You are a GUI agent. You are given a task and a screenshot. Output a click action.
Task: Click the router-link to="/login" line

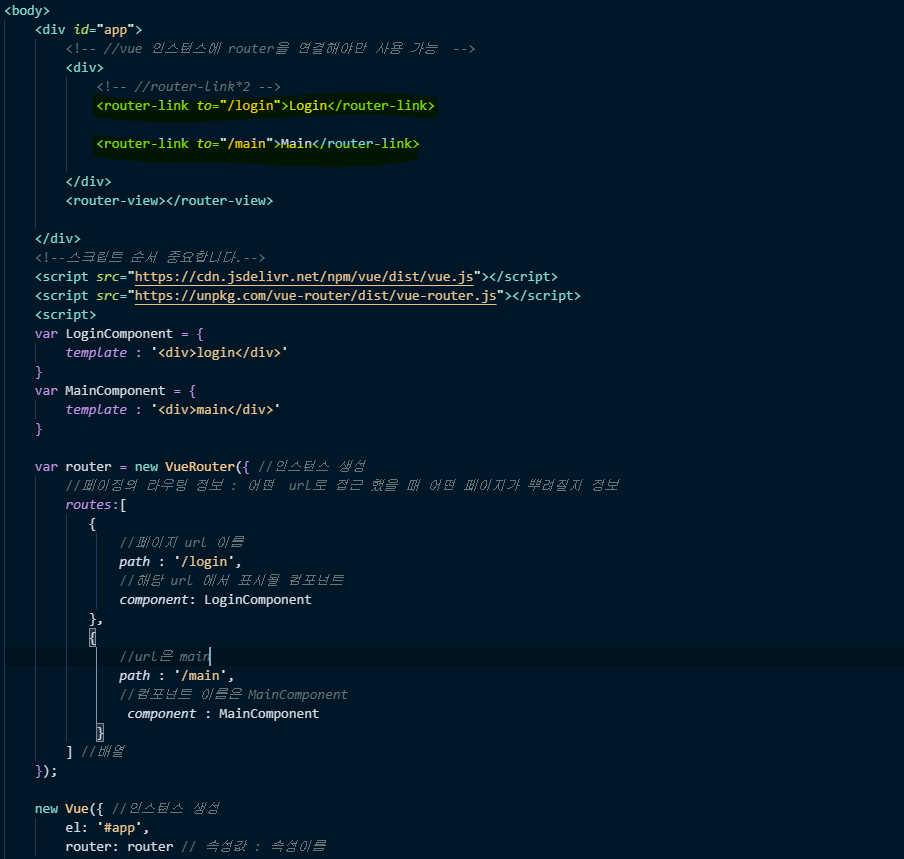point(265,106)
